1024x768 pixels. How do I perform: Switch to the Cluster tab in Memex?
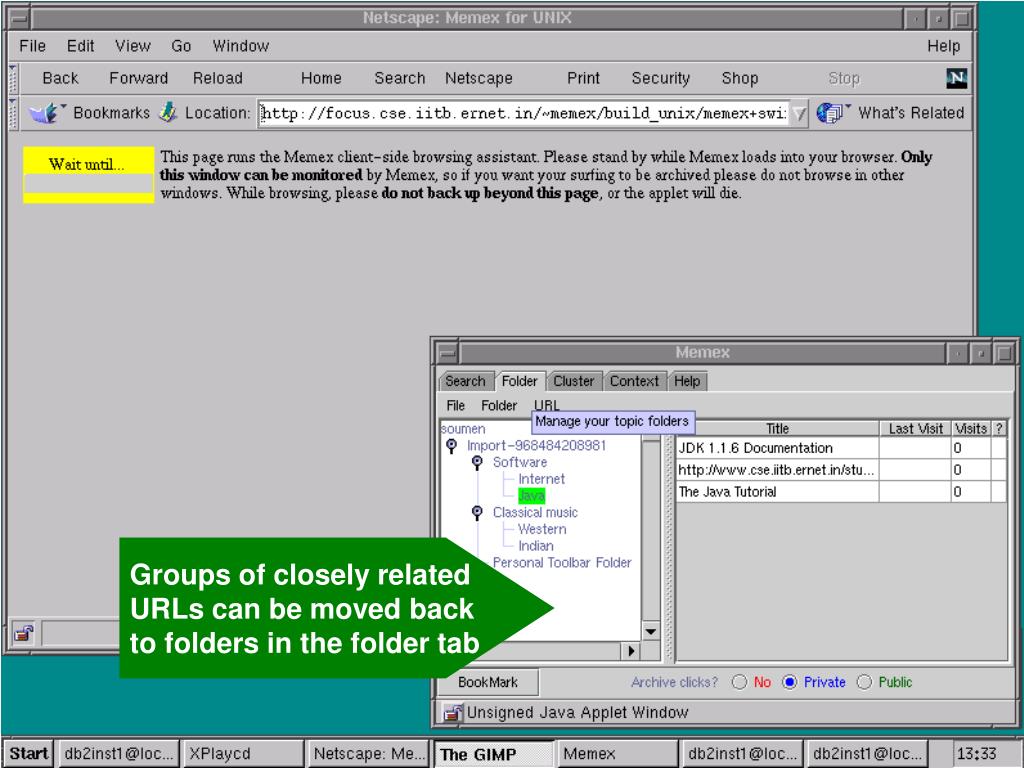tap(574, 381)
